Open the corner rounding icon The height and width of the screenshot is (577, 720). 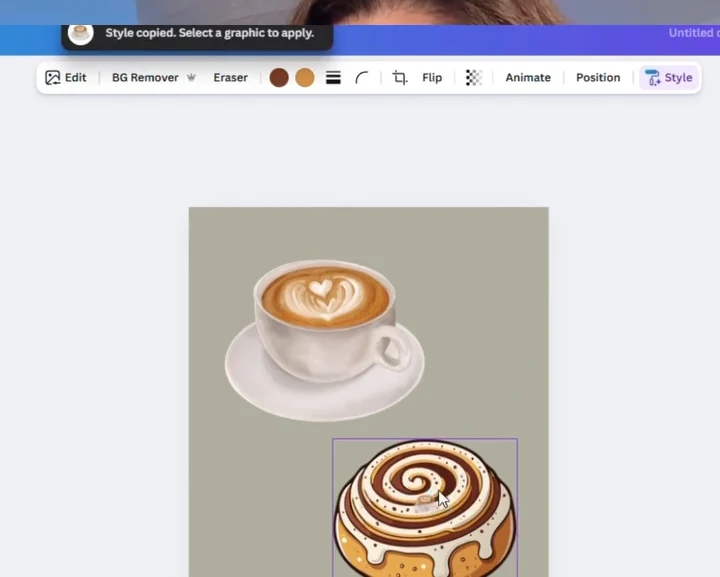tap(361, 78)
